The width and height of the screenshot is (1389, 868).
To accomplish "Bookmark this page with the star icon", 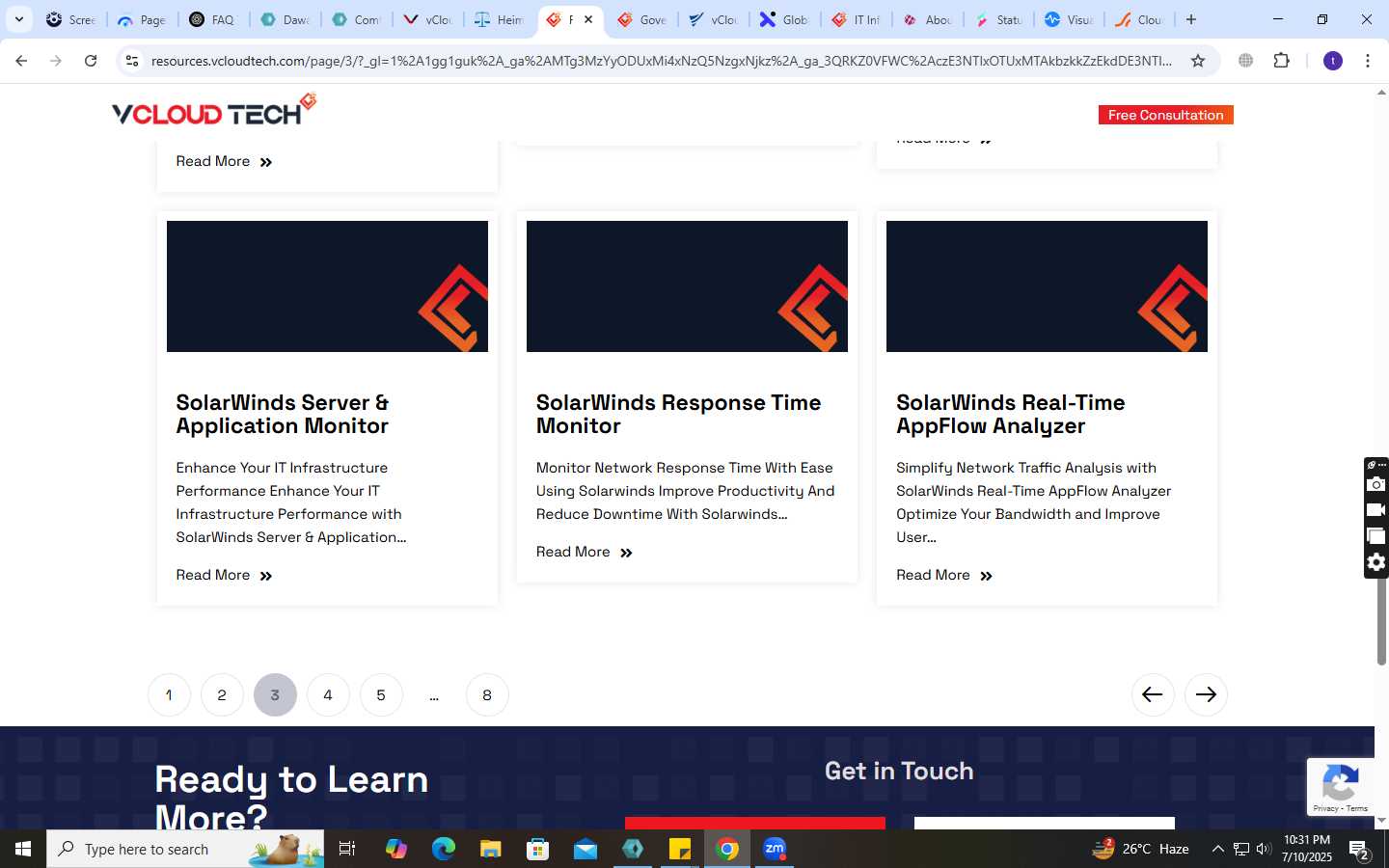I will click(1198, 61).
